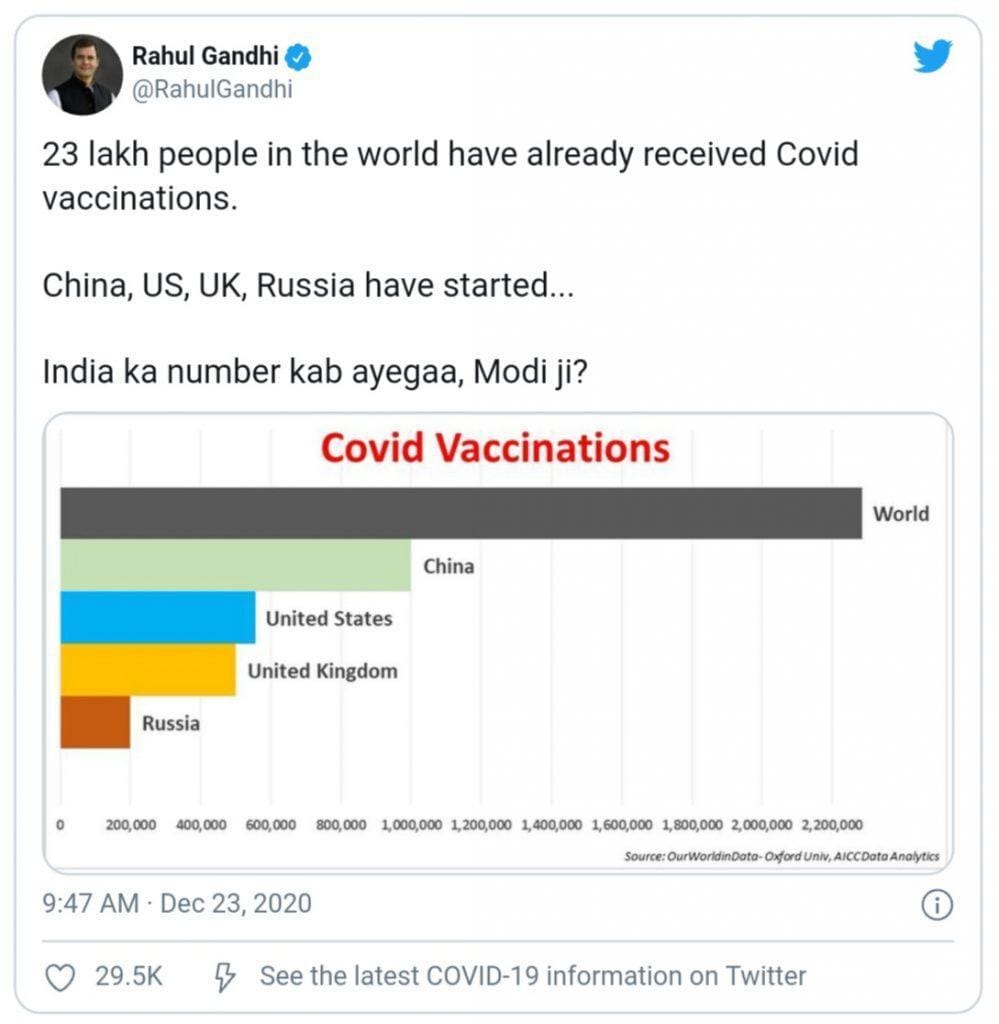This screenshot has height=1024, width=999.
Task: Open Rahul Gandhi's profile picture
Action: point(82,75)
